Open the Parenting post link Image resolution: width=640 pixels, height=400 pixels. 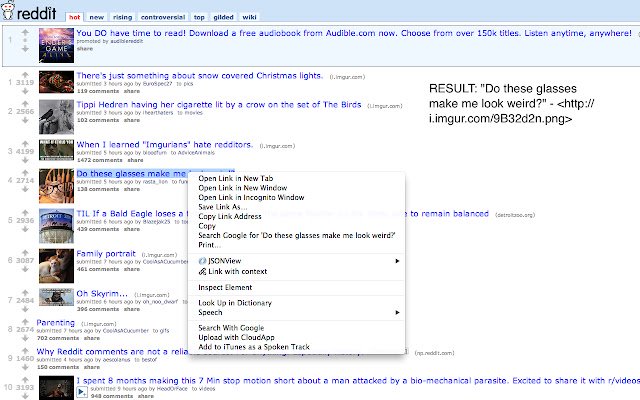point(56,322)
